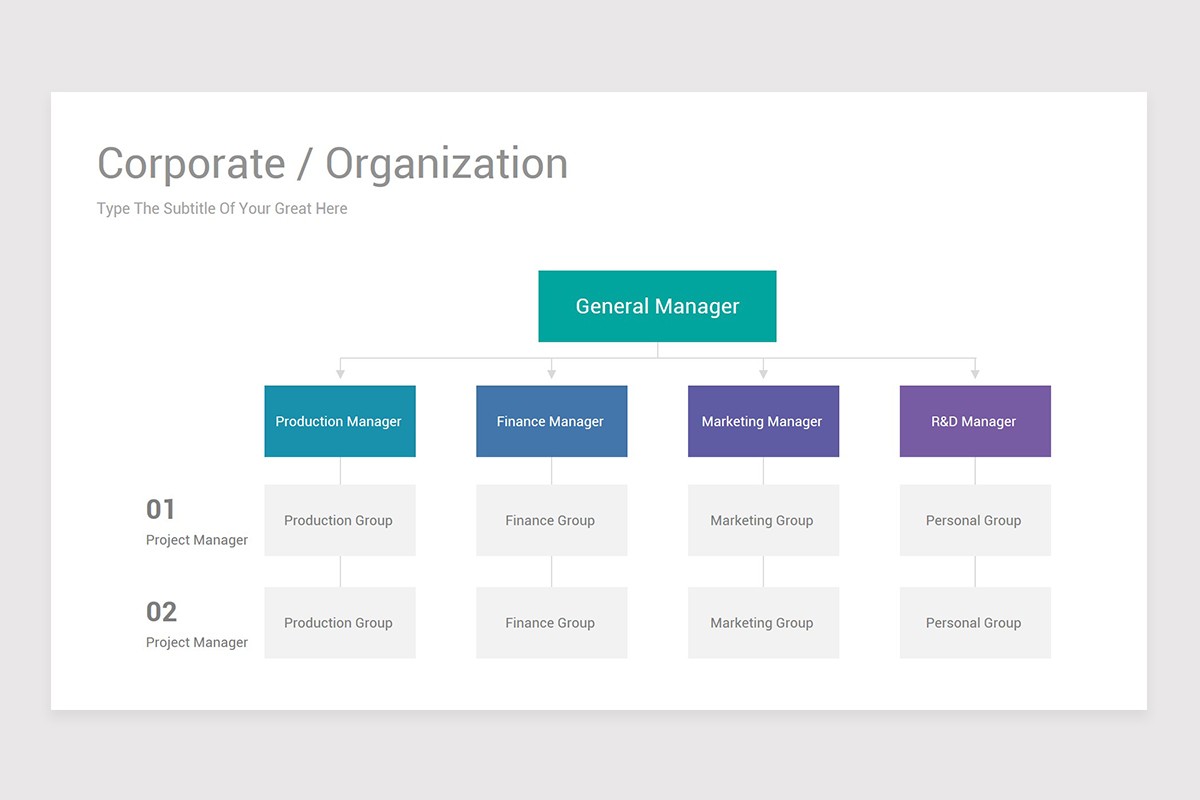Click Project Manager label under 01
1200x800 pixels.
[197, 540]
